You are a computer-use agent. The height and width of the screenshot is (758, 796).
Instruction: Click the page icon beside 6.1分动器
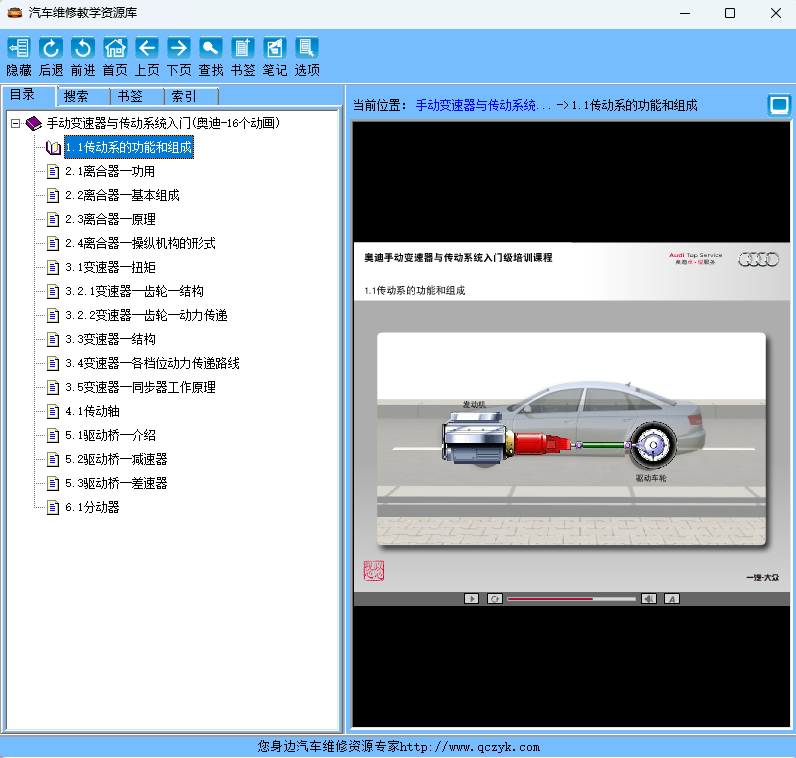click(53, 507)
